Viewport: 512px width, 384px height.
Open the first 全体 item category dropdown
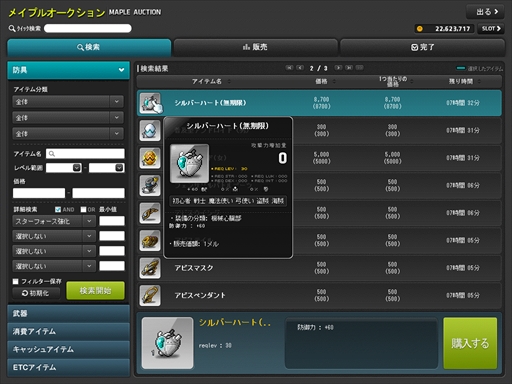68,102
